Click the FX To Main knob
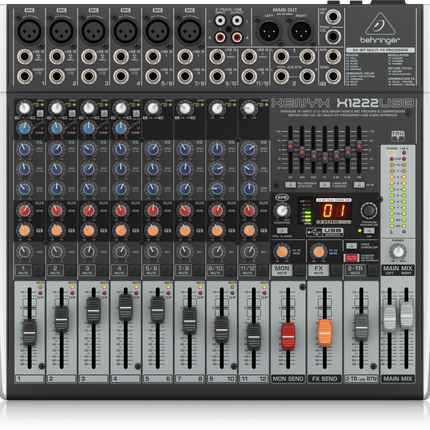 tap(318, 252)
